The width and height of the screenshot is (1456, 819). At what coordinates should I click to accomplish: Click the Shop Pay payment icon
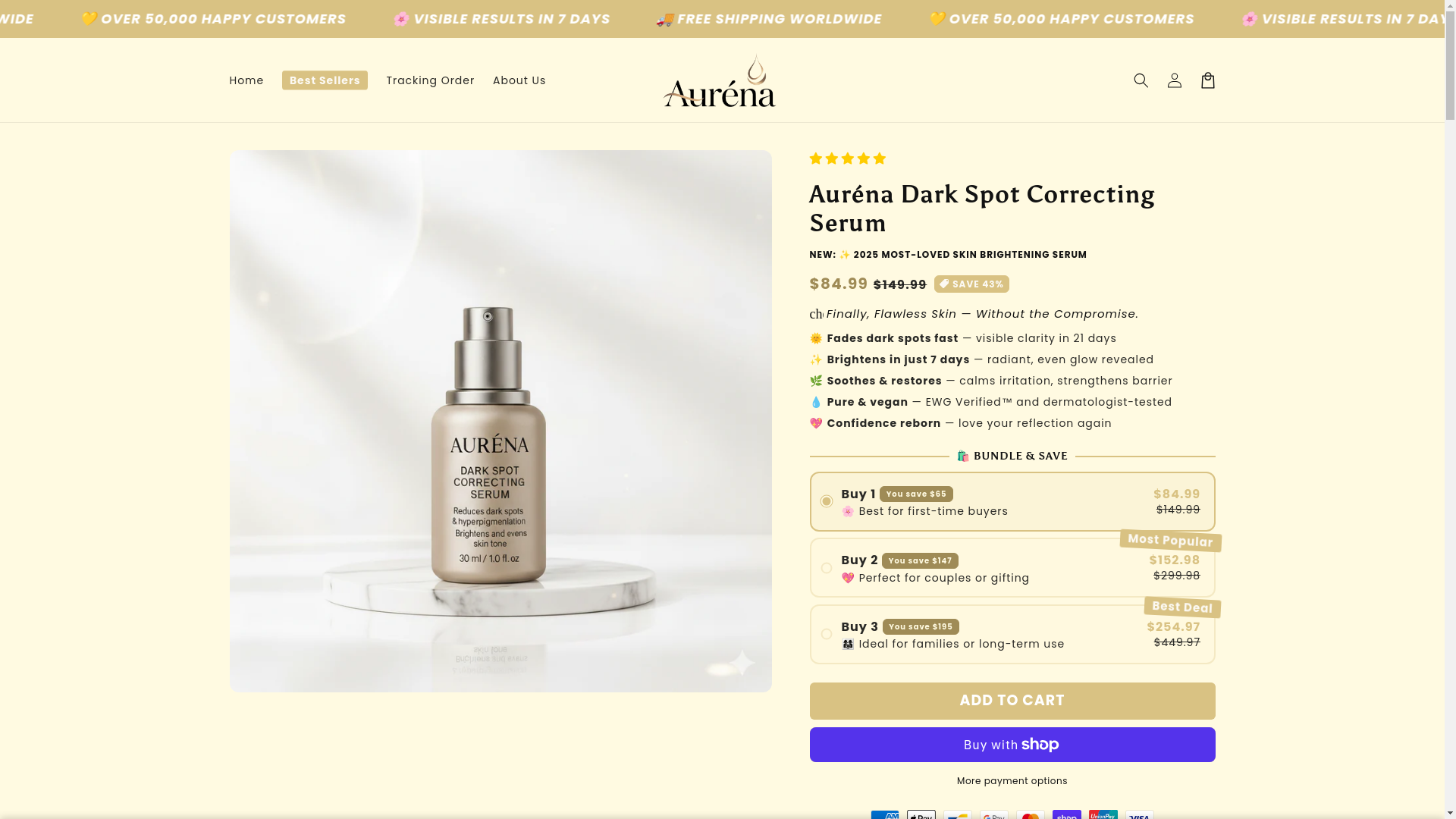point(1066,815)
